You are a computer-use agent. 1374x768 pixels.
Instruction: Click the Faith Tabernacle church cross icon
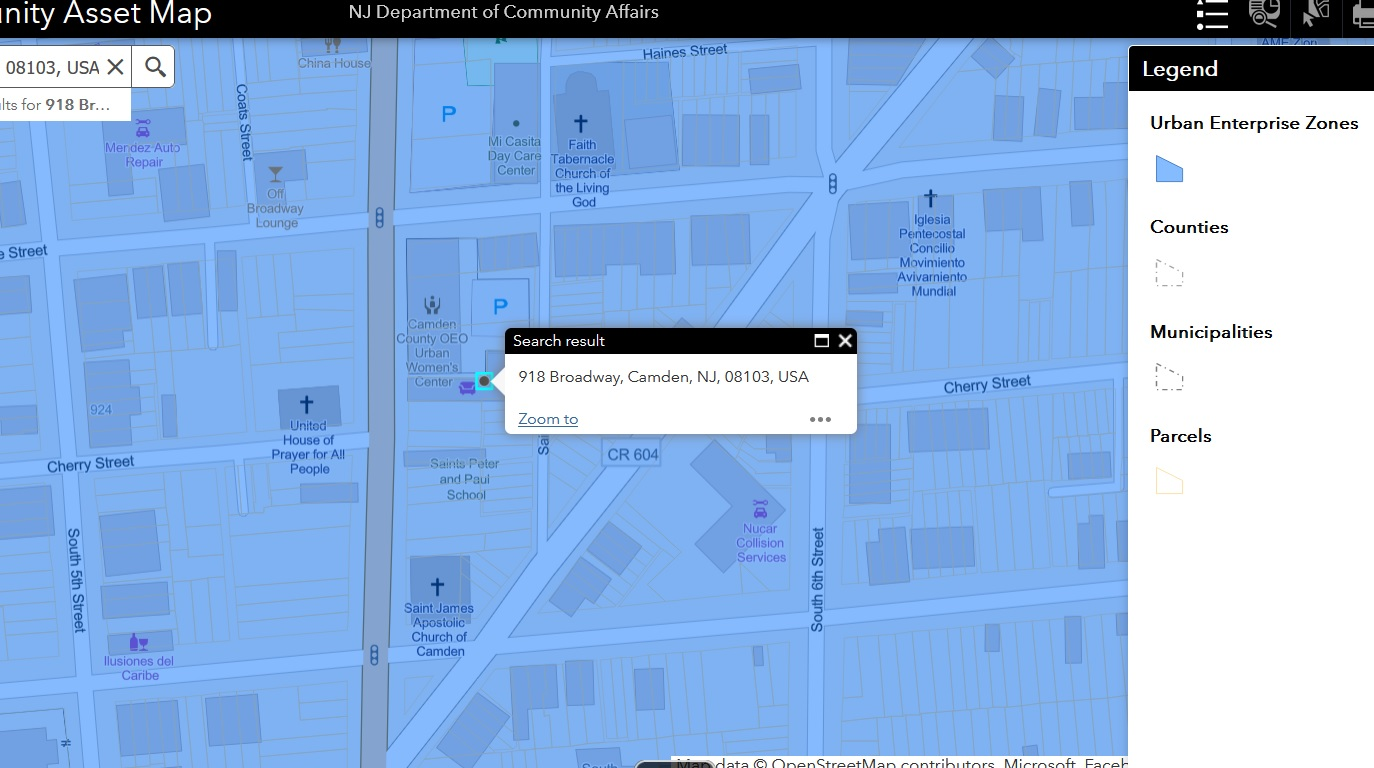[581, 124]
